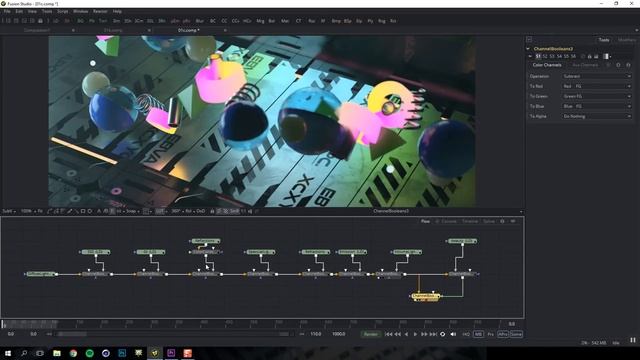Switch to the 01c.comp composition tab
This screenshot has height=360, width=640.
coord(189,30)
